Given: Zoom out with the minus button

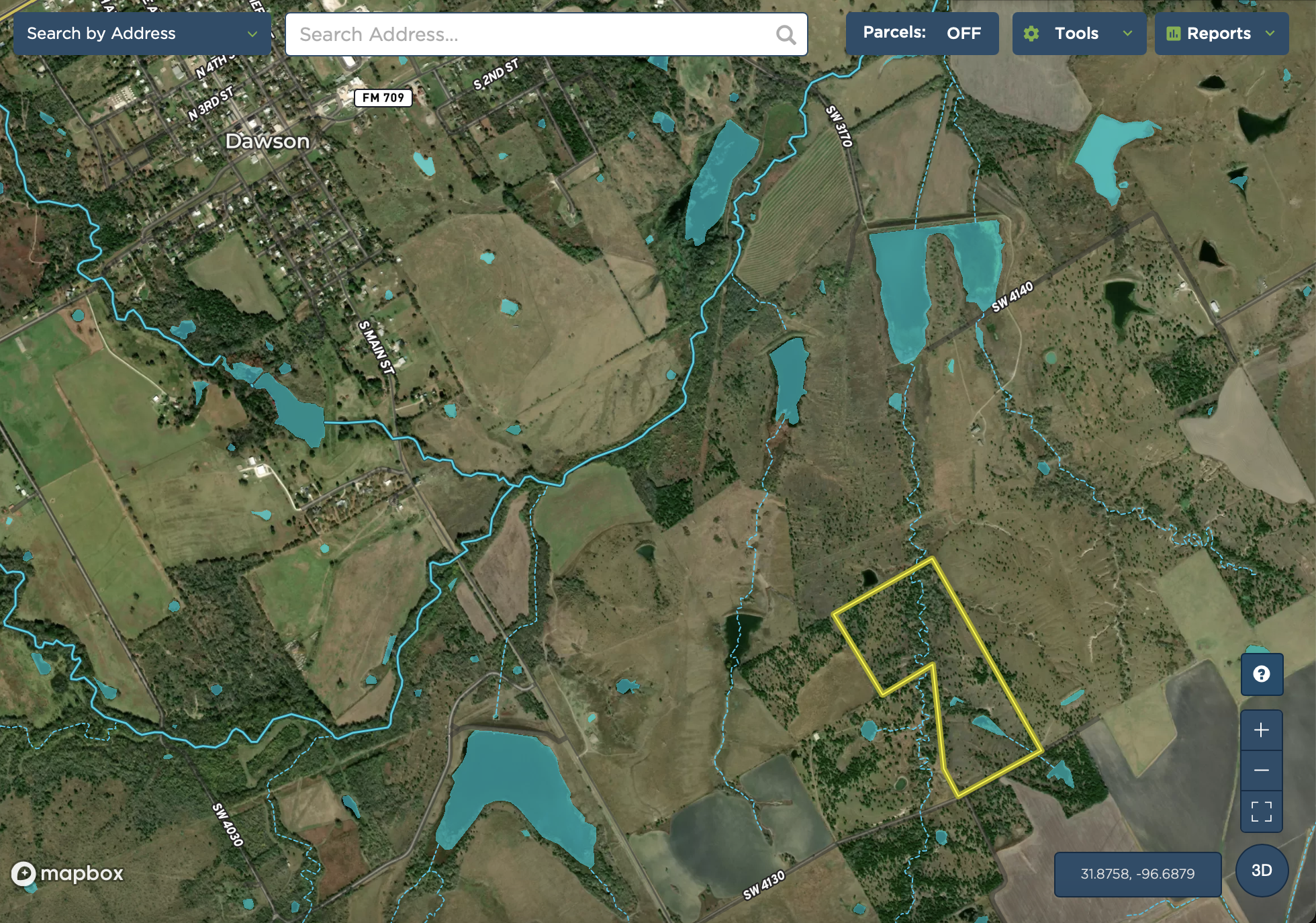Looking at the screenshot, I should 1262,770.
